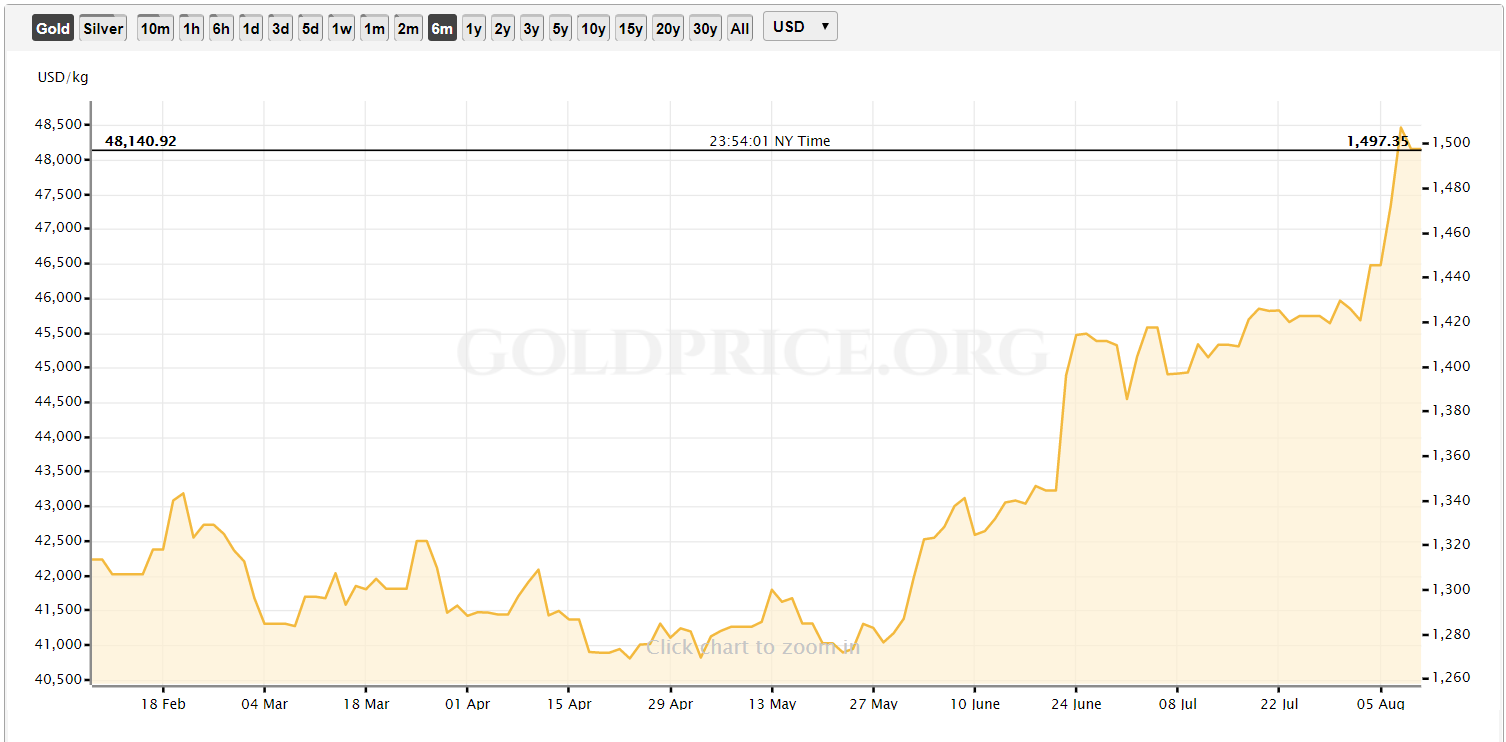Open the USD currency dropdown
The height and width of the screenshot is (742, 1506).
point(800,27)
